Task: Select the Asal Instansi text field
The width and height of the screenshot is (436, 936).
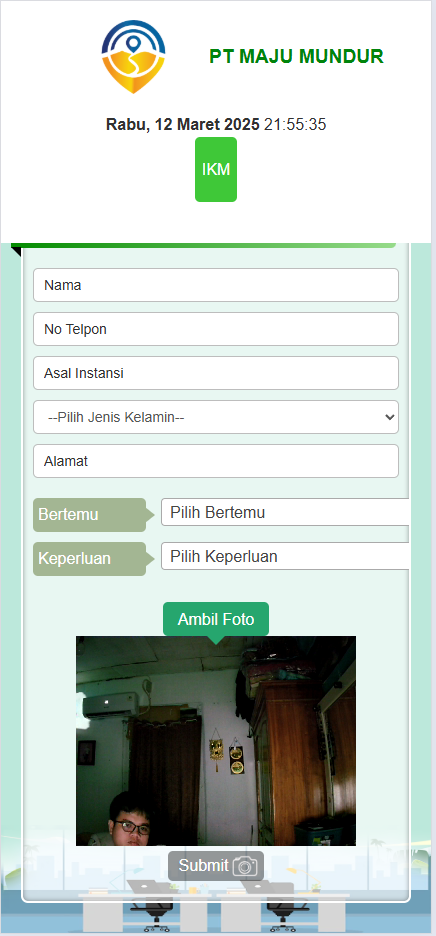Action: click(x=216, y=373)
